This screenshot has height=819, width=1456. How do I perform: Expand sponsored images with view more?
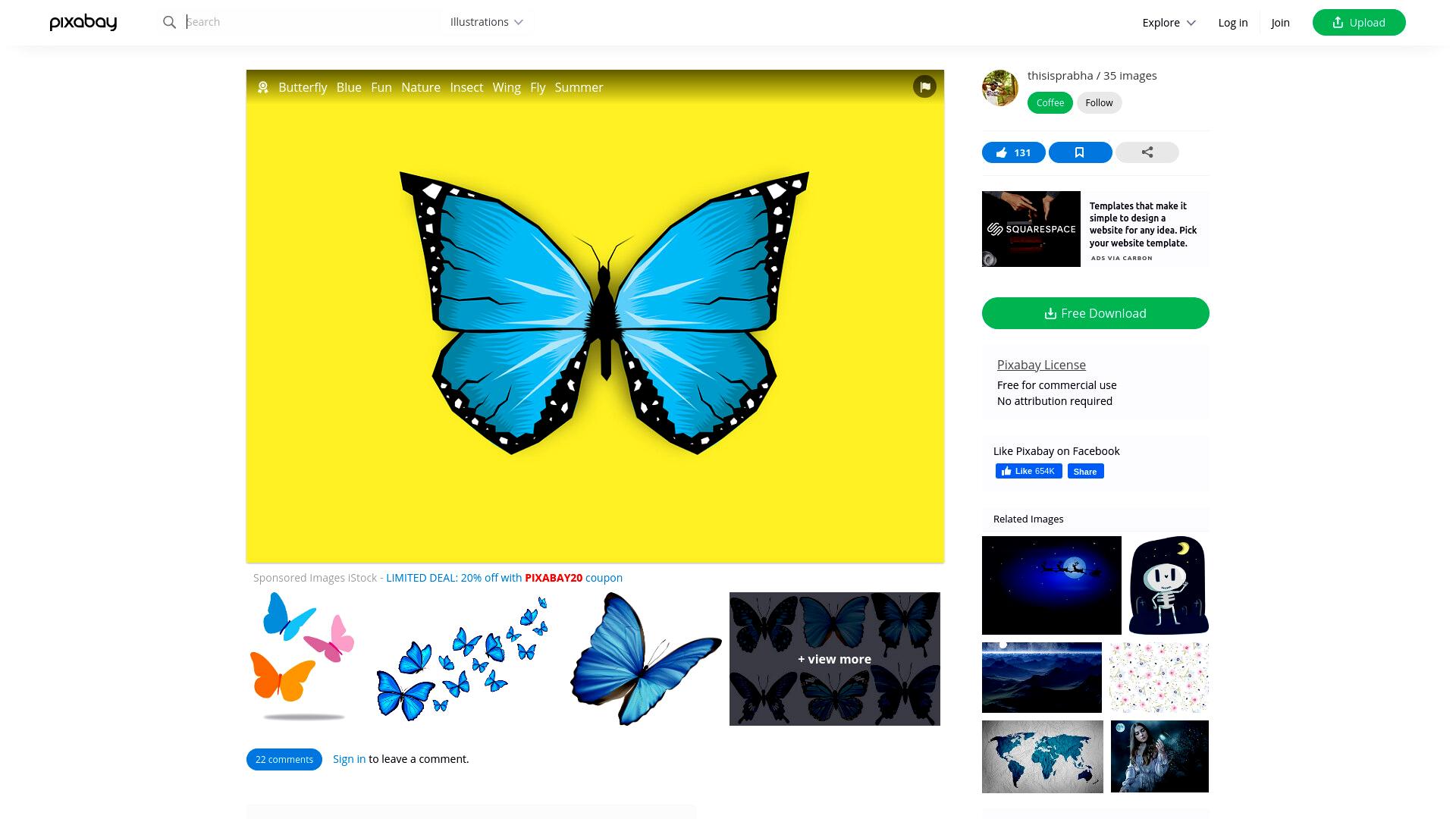pyautogui.click(x=834, y=659)
